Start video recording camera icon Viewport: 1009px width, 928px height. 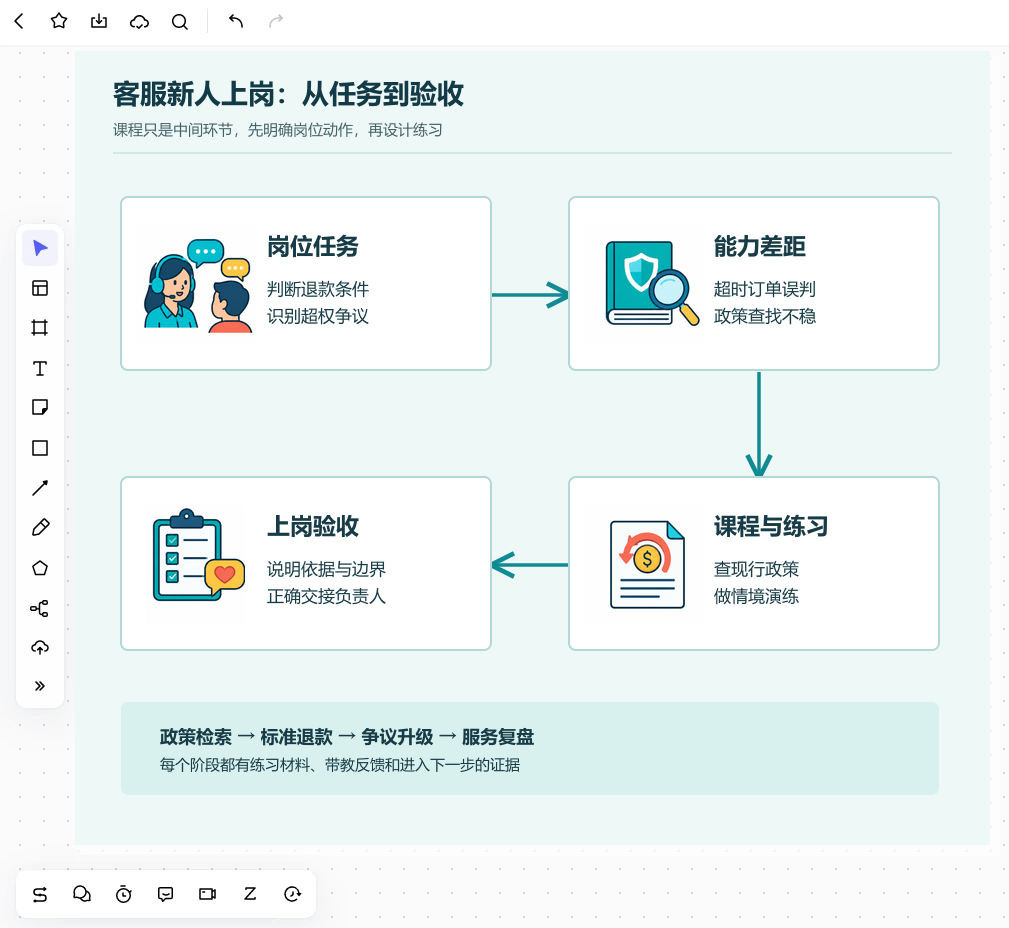pyautogui.click(x=207, y=894)
